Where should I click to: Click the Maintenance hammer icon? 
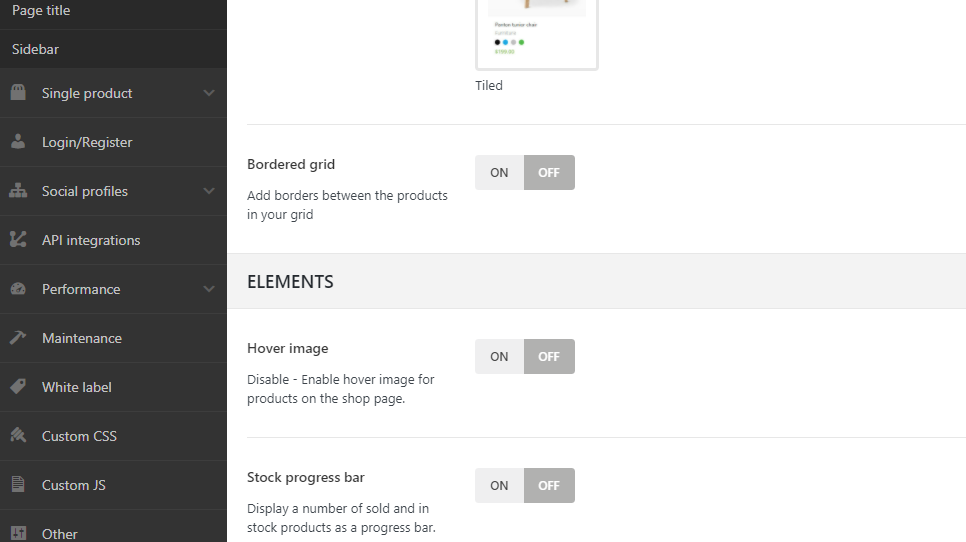tap(18, 338)
